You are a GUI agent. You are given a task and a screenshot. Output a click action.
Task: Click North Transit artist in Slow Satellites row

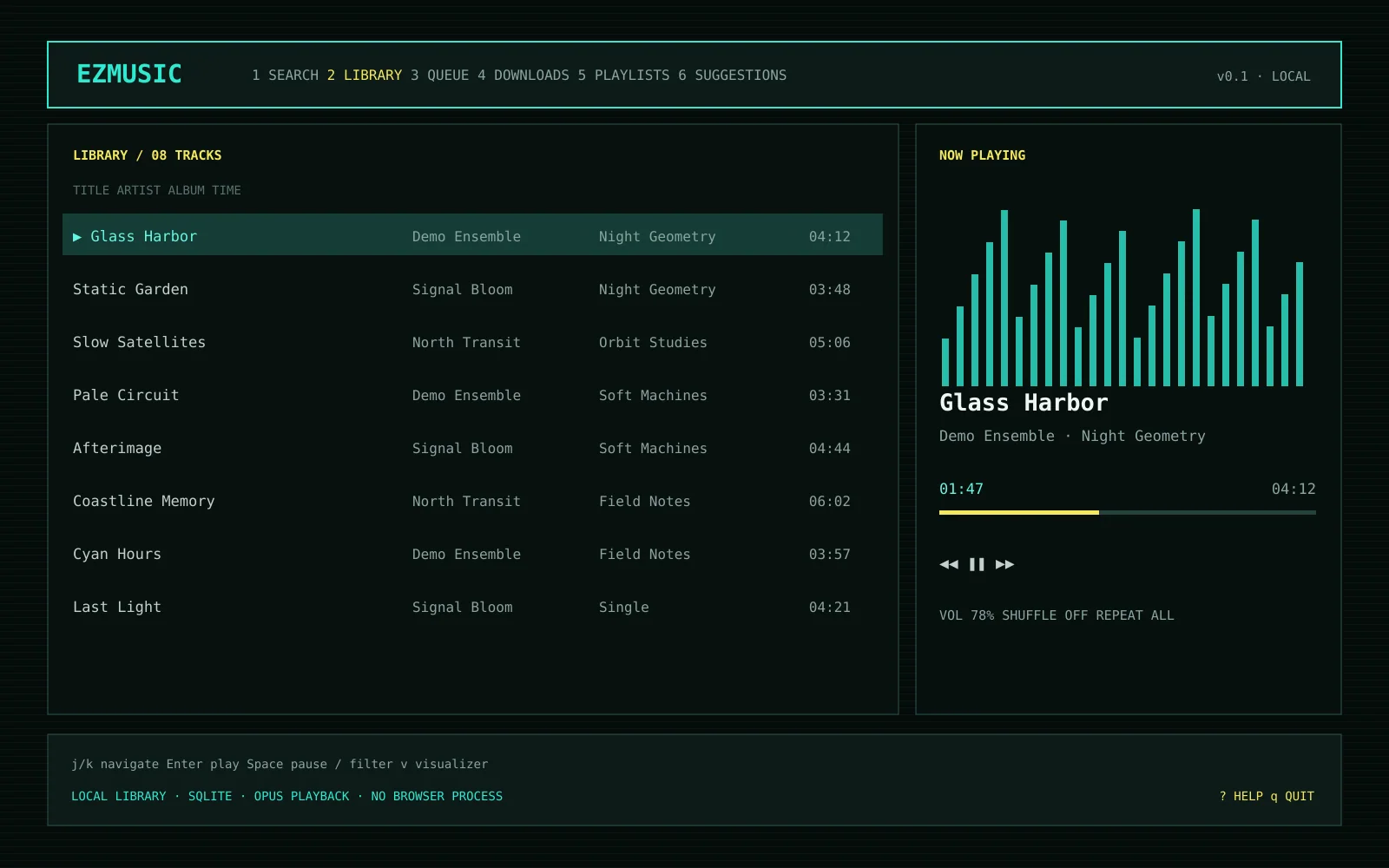pyautogui.click(x=466, y=342)
